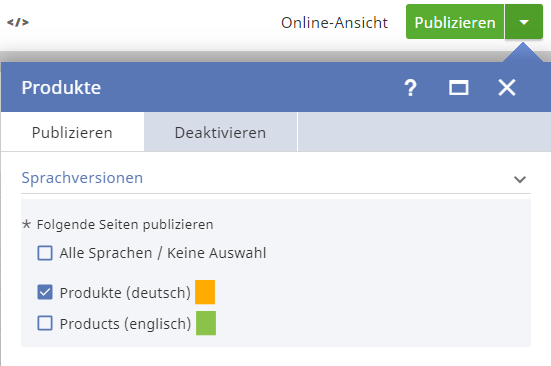Click orange status swatch beside Produkte (deutsch)
This screenshot has height=366, width=551.
tap(205, 292)
